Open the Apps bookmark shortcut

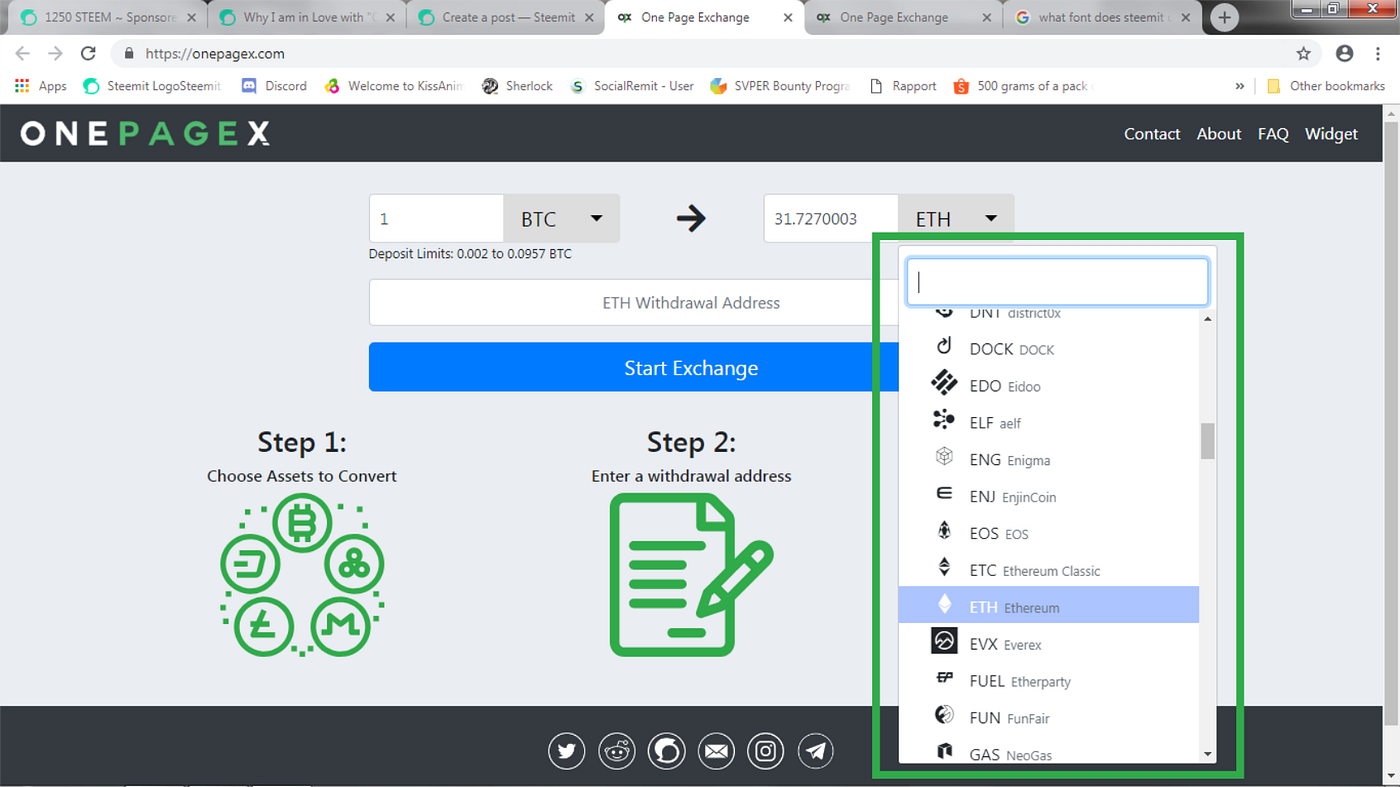[x=41, y=86]
